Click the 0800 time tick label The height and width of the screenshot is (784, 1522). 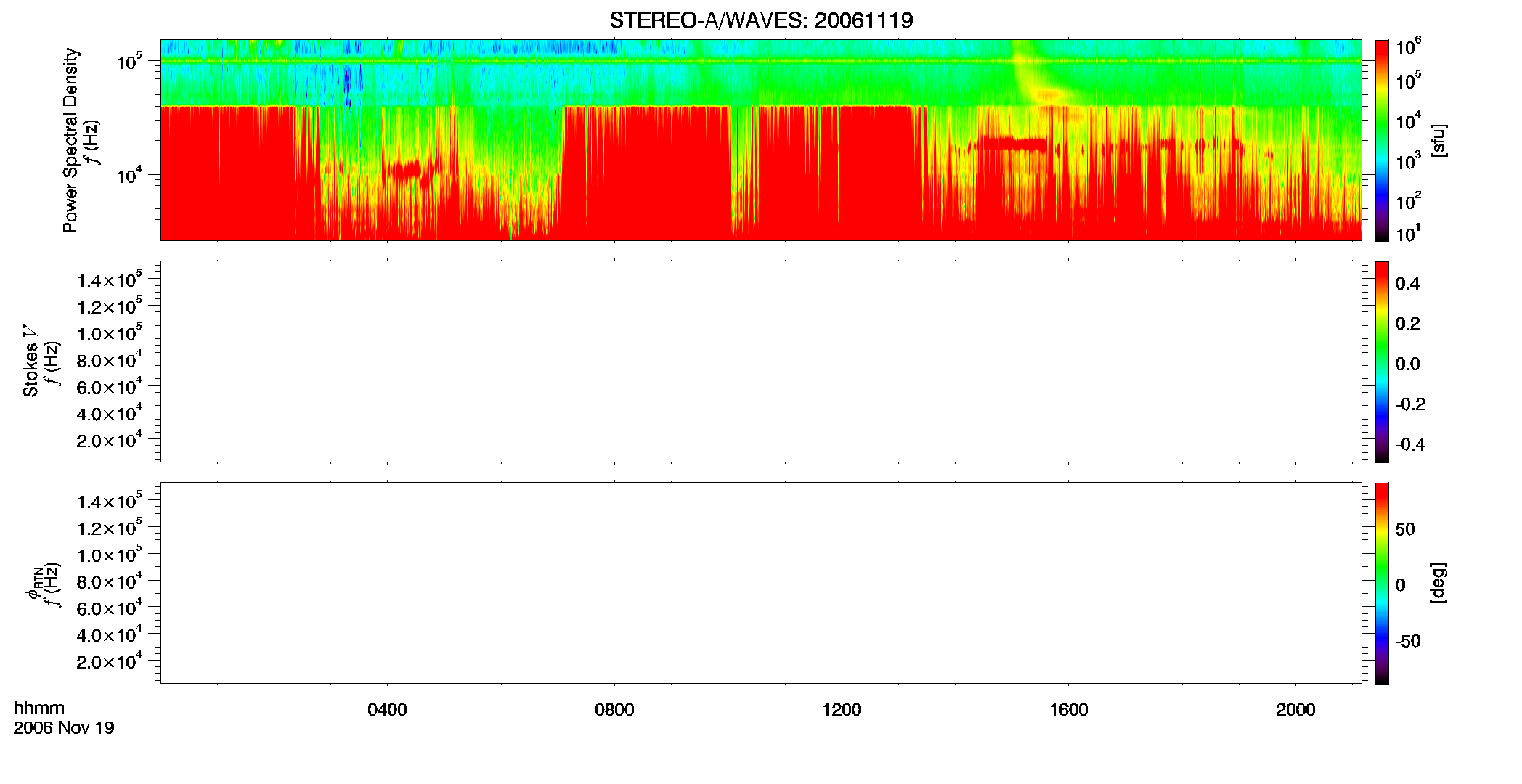(614, 710)
